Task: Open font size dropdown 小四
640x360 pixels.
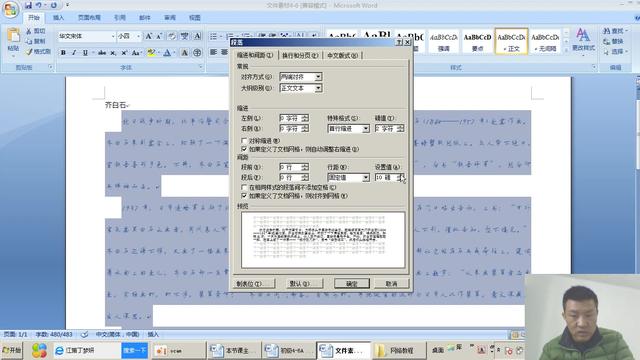Action: (139, 36)
